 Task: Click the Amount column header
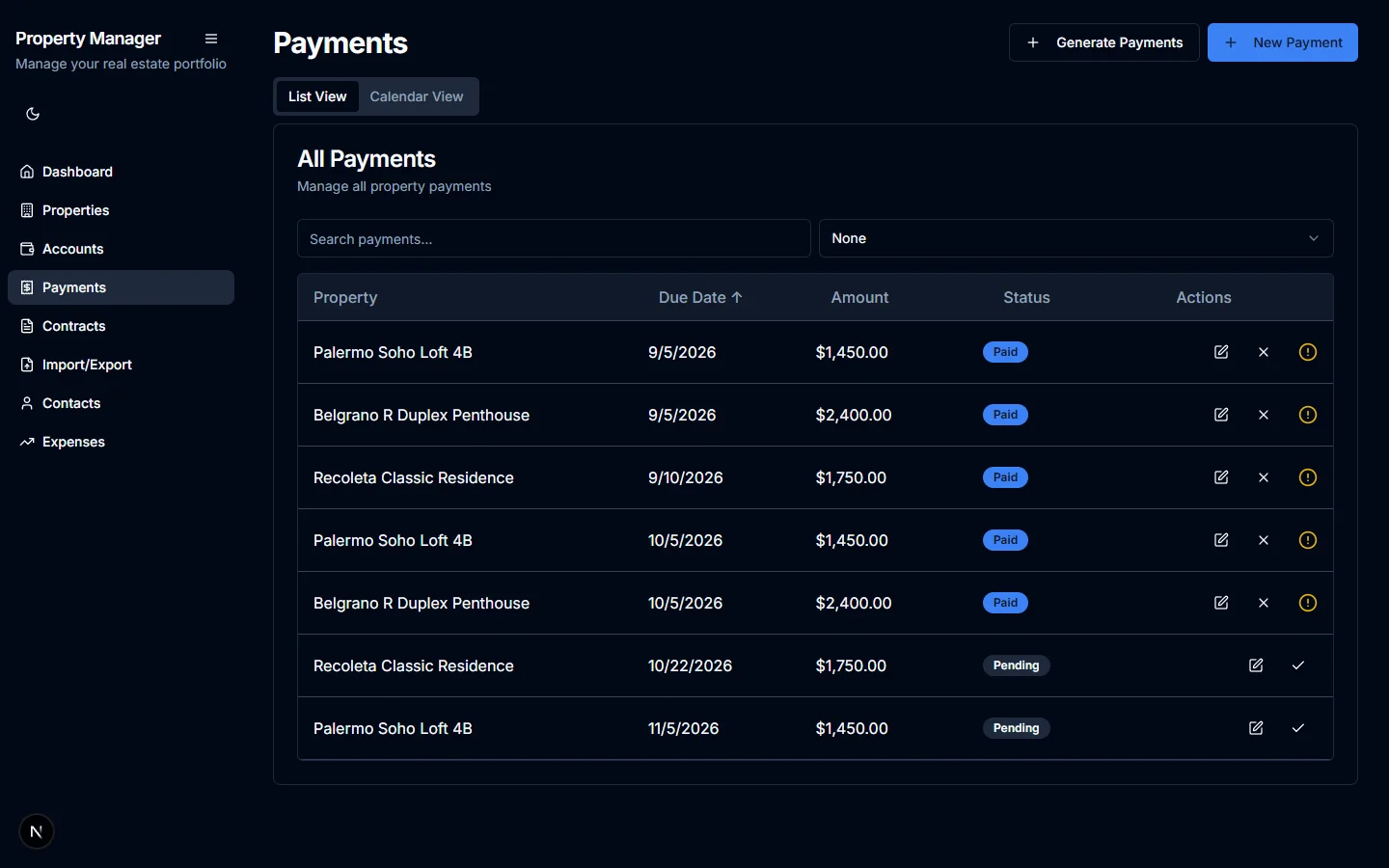(x=859, y=297)
